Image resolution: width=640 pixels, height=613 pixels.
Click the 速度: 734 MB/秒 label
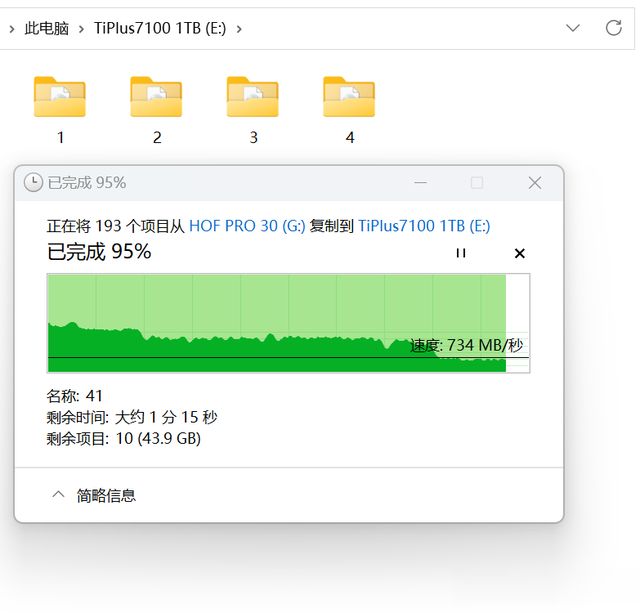point(467,345)
